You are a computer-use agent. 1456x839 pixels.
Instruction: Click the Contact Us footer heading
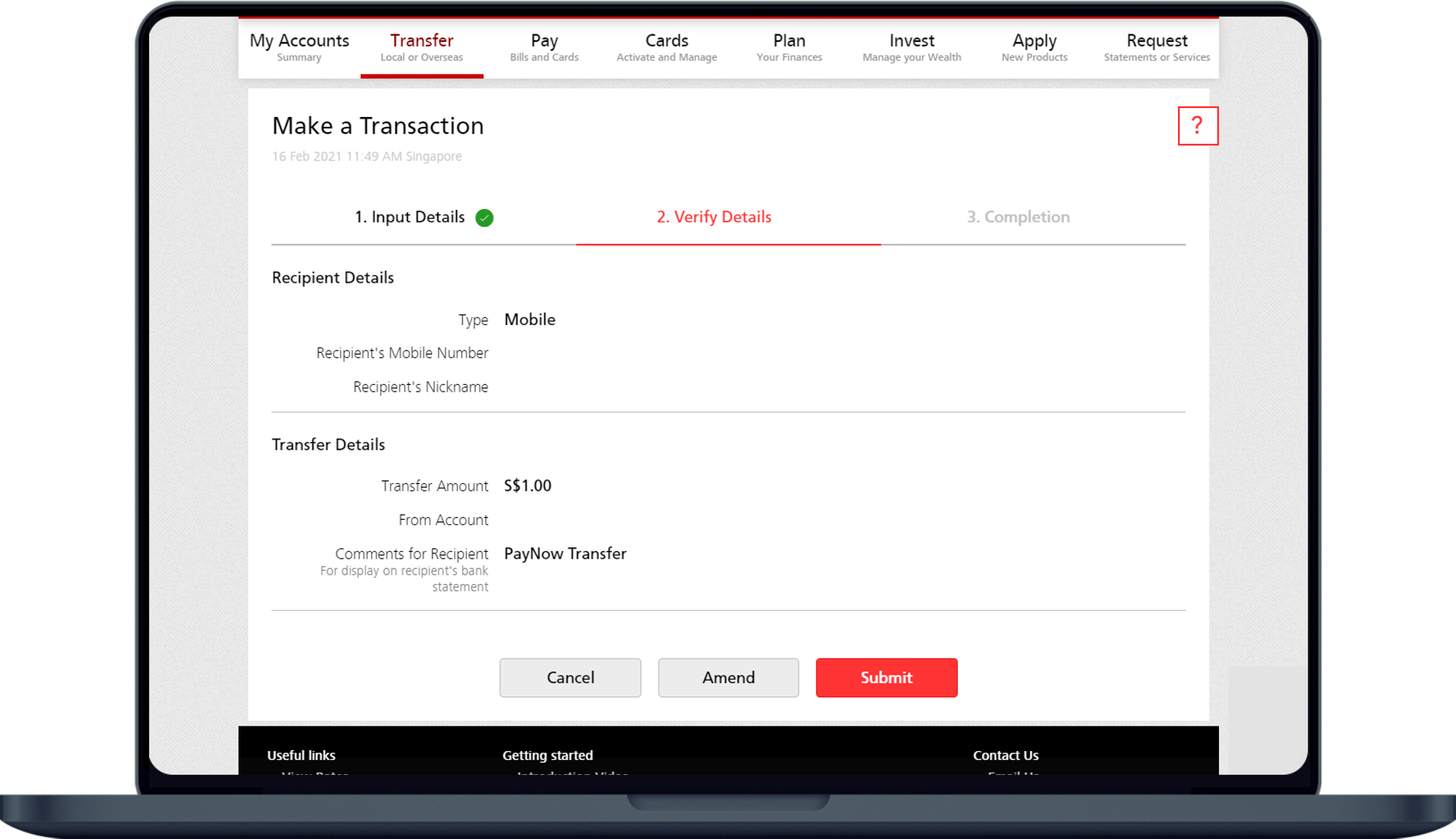pyautogui.click(x=1005, y=755)
